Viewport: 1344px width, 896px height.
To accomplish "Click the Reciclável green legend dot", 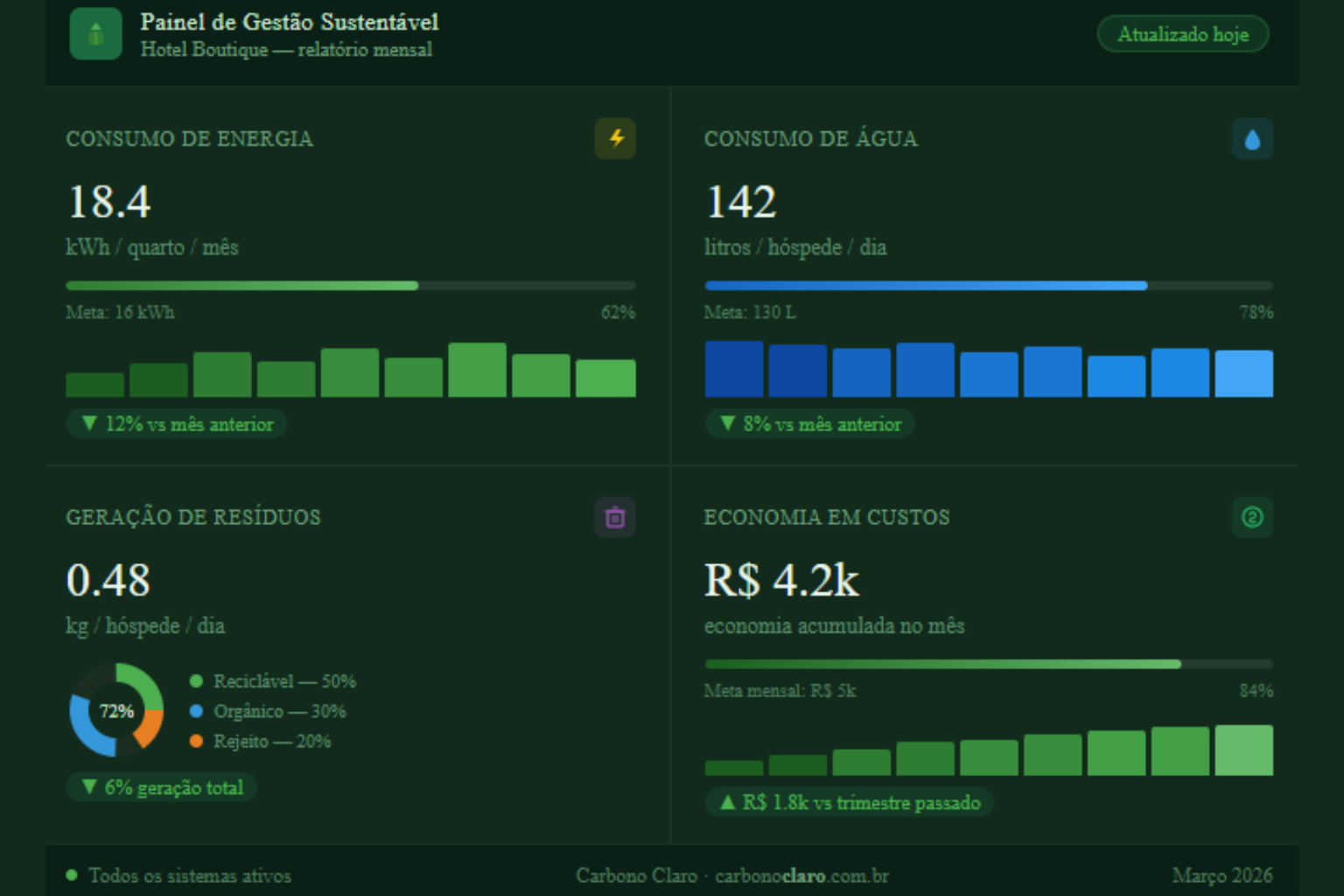I will (x=196, y=681).
